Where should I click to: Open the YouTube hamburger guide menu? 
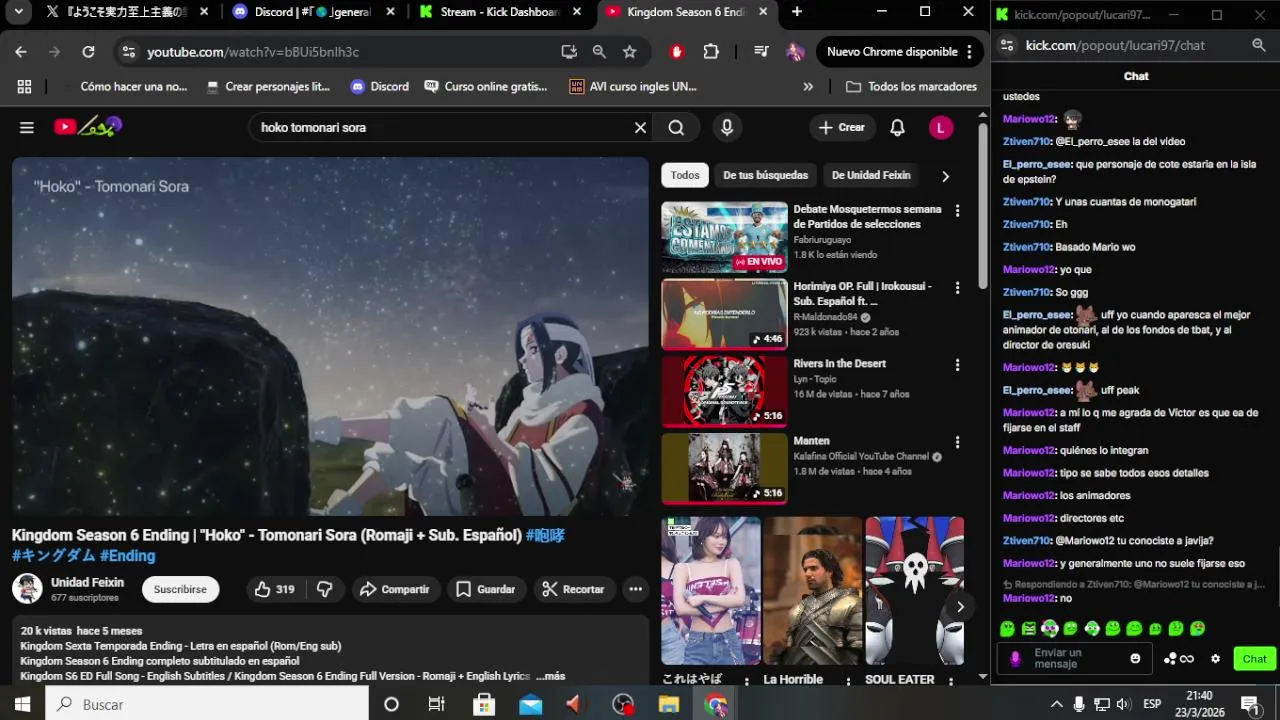point(27,127)
